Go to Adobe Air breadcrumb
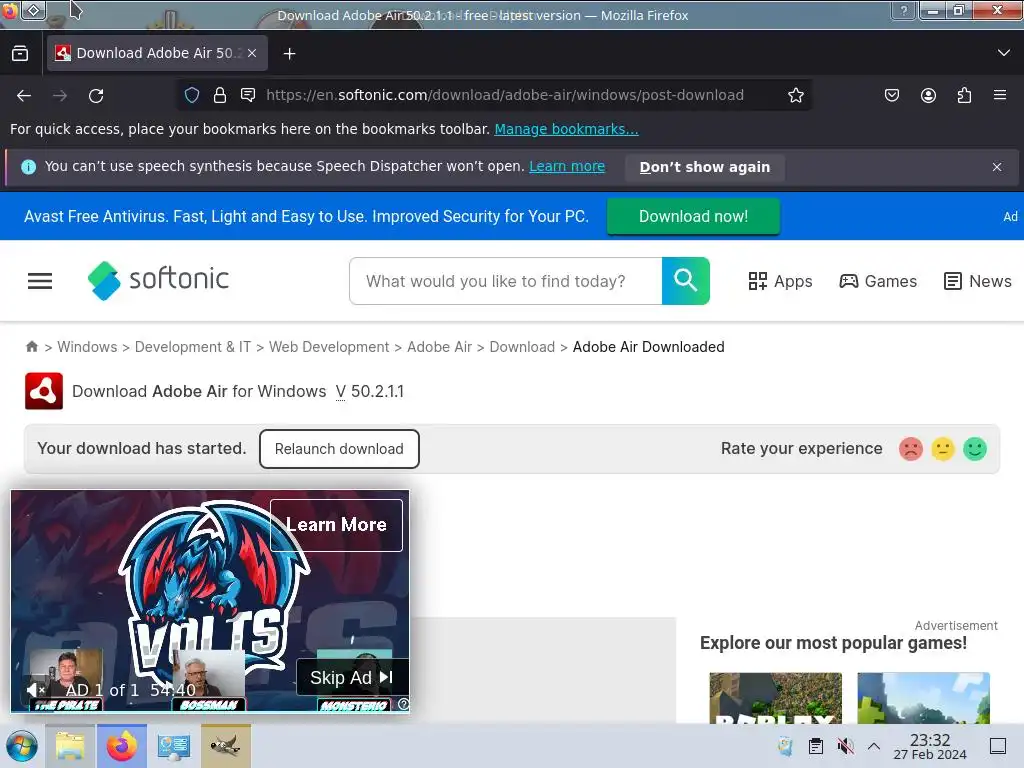Screen dimensions: 1024x768 (x=440, y=347)
